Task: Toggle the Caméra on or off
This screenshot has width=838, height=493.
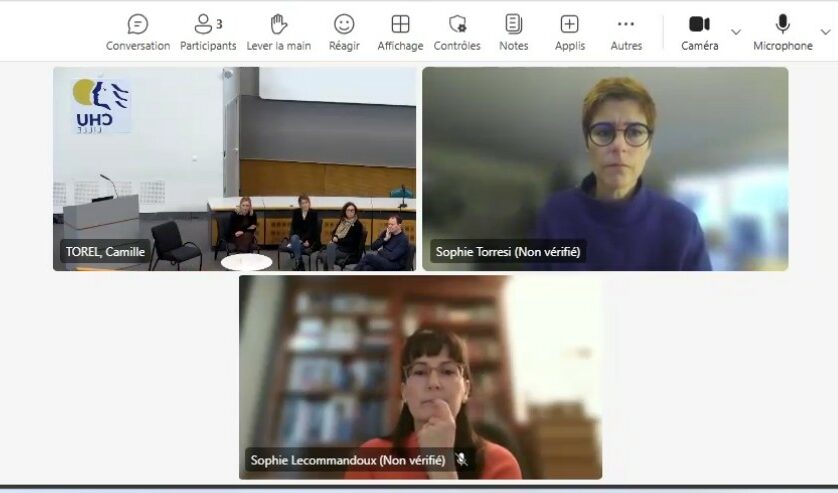Action: [699, 32]
